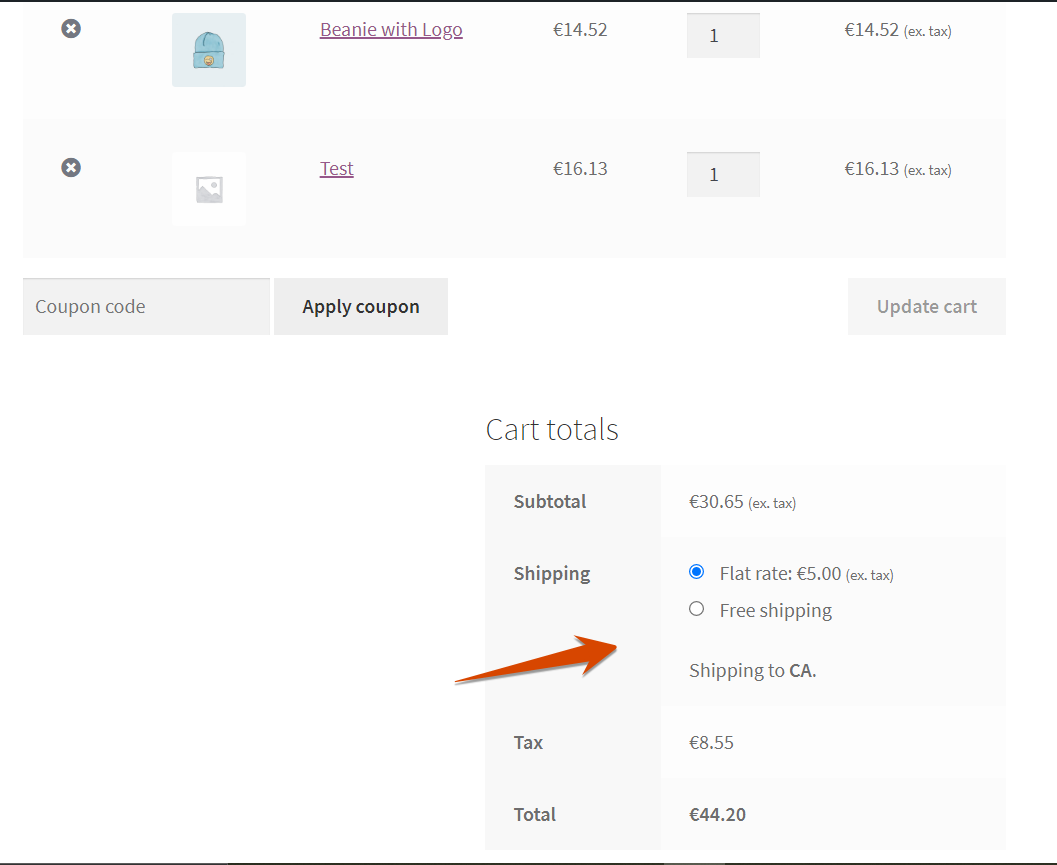Click the Subtotal row label
The image size is (1057, 865).
tap(549, 501)
